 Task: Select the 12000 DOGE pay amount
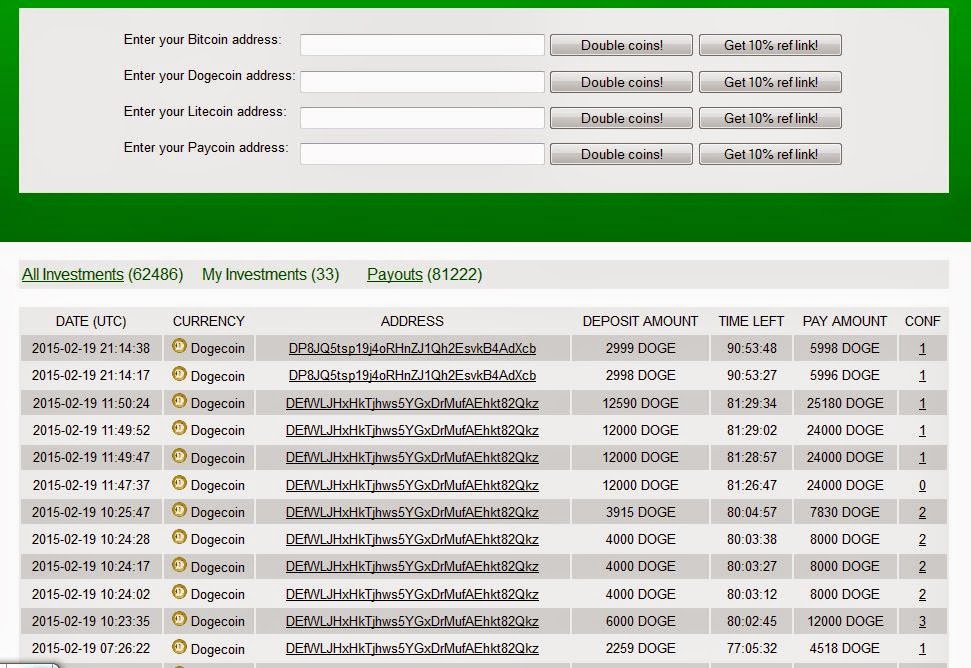845,622
